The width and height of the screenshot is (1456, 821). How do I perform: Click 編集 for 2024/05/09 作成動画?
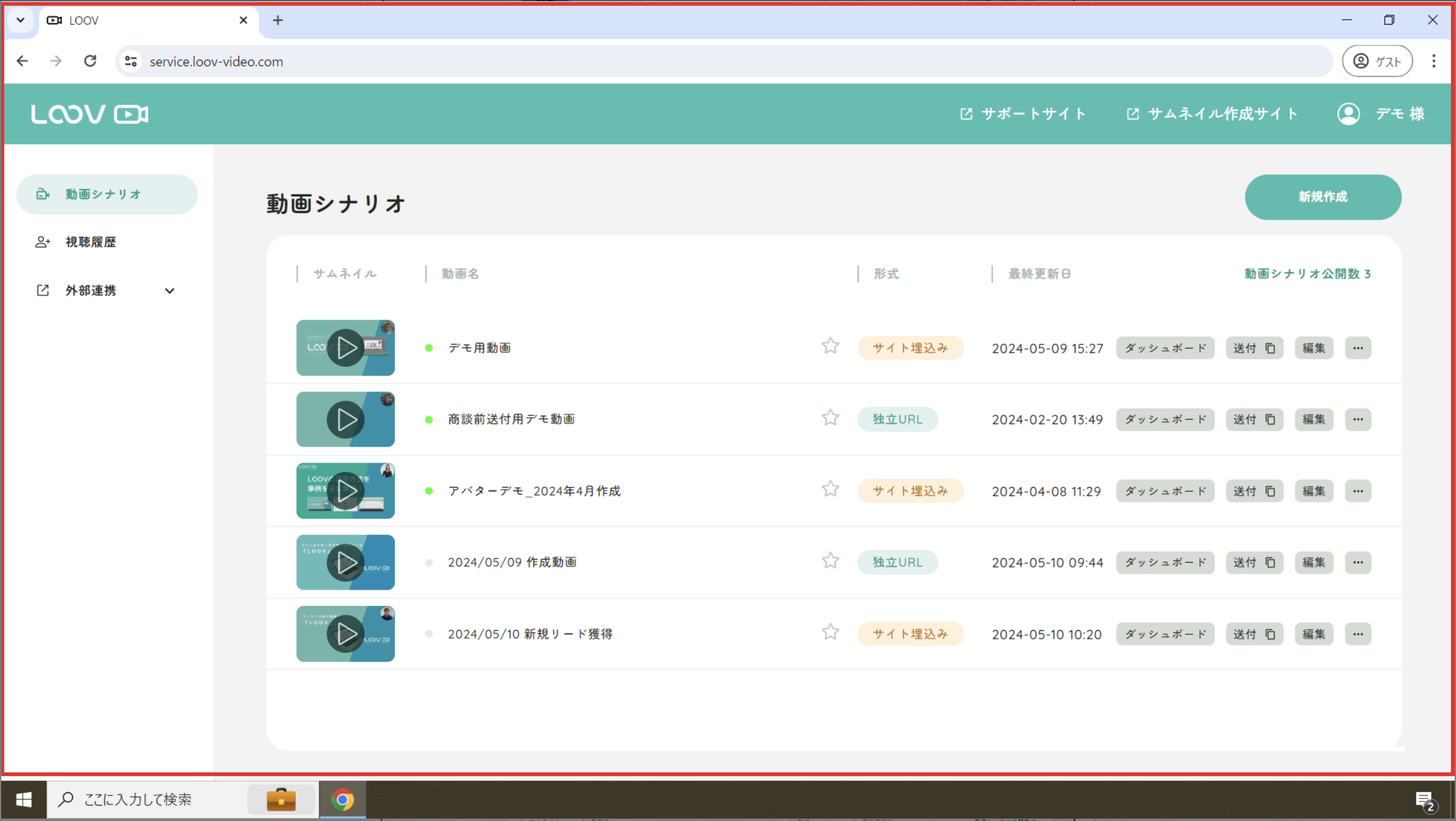[1314, 563]
